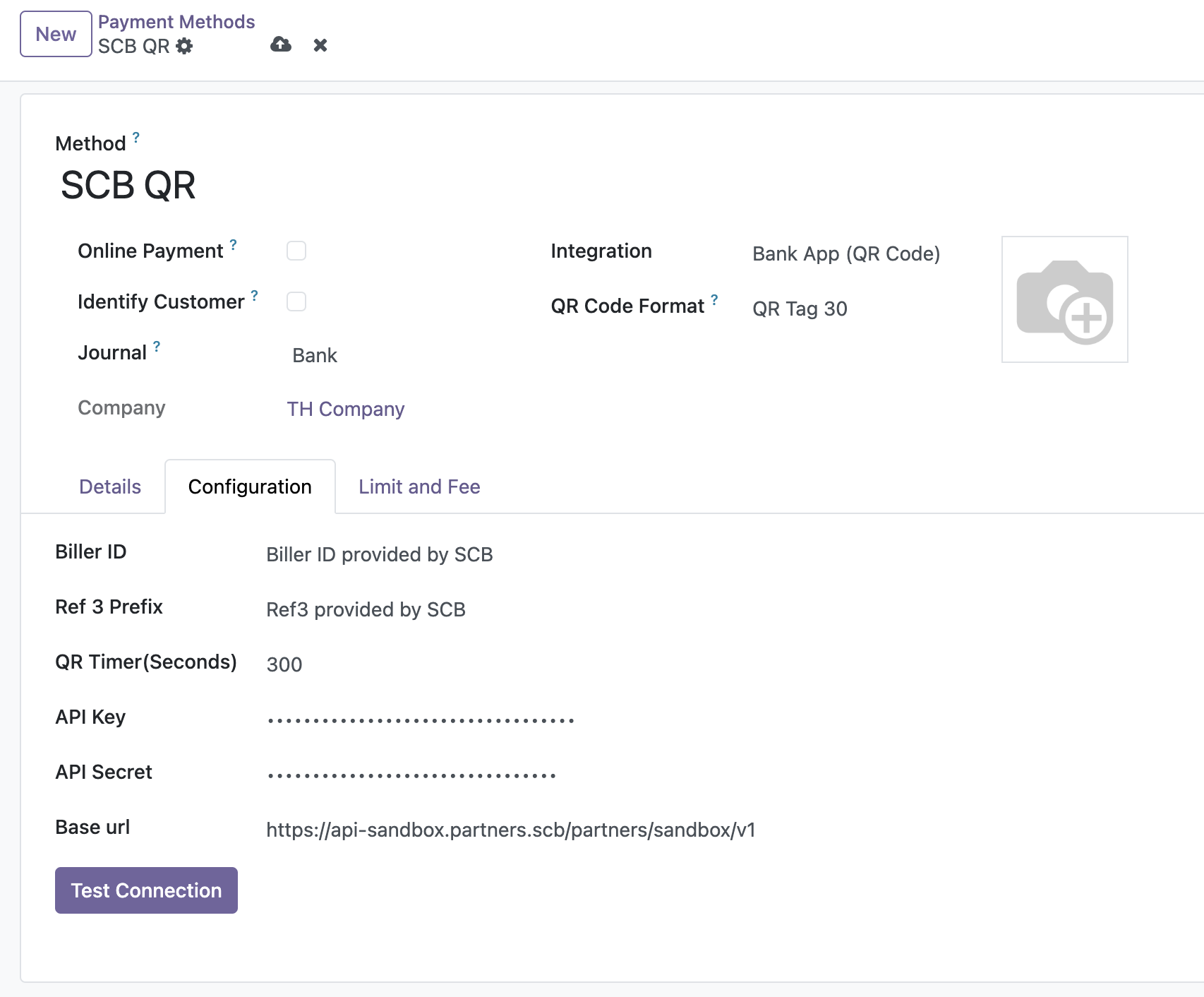Click the QR Timer(Seconds) label
The height and width of the screenshot is (997, 1204).
pyautogui.click(x=146, y=662)
